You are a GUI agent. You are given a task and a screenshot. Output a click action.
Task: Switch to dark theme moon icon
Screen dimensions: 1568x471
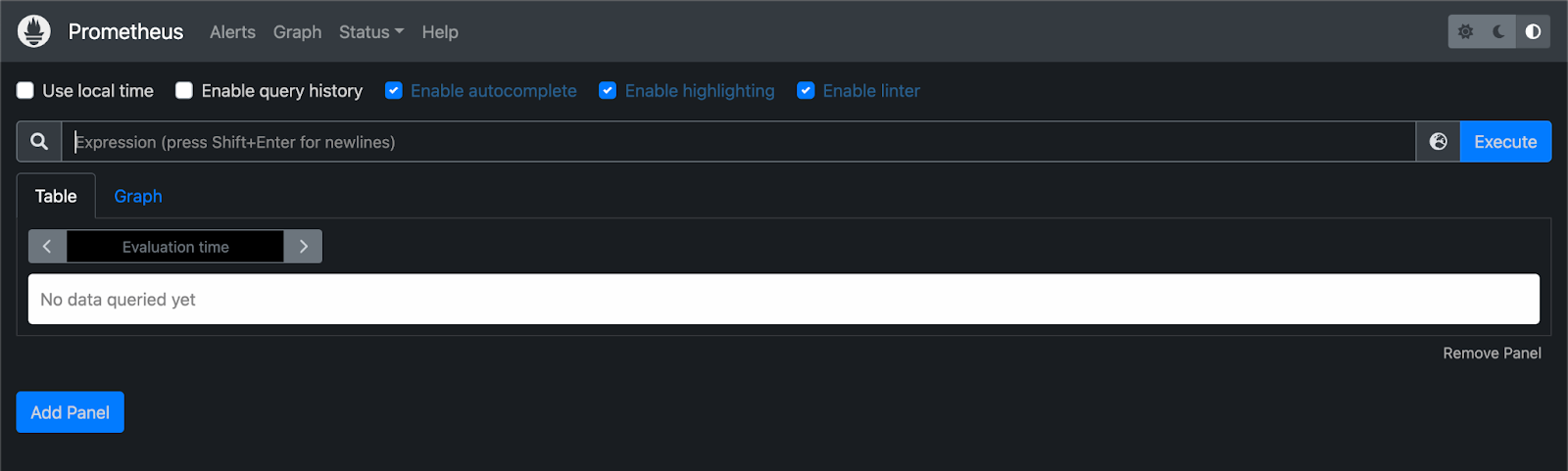pos(1498,31)
